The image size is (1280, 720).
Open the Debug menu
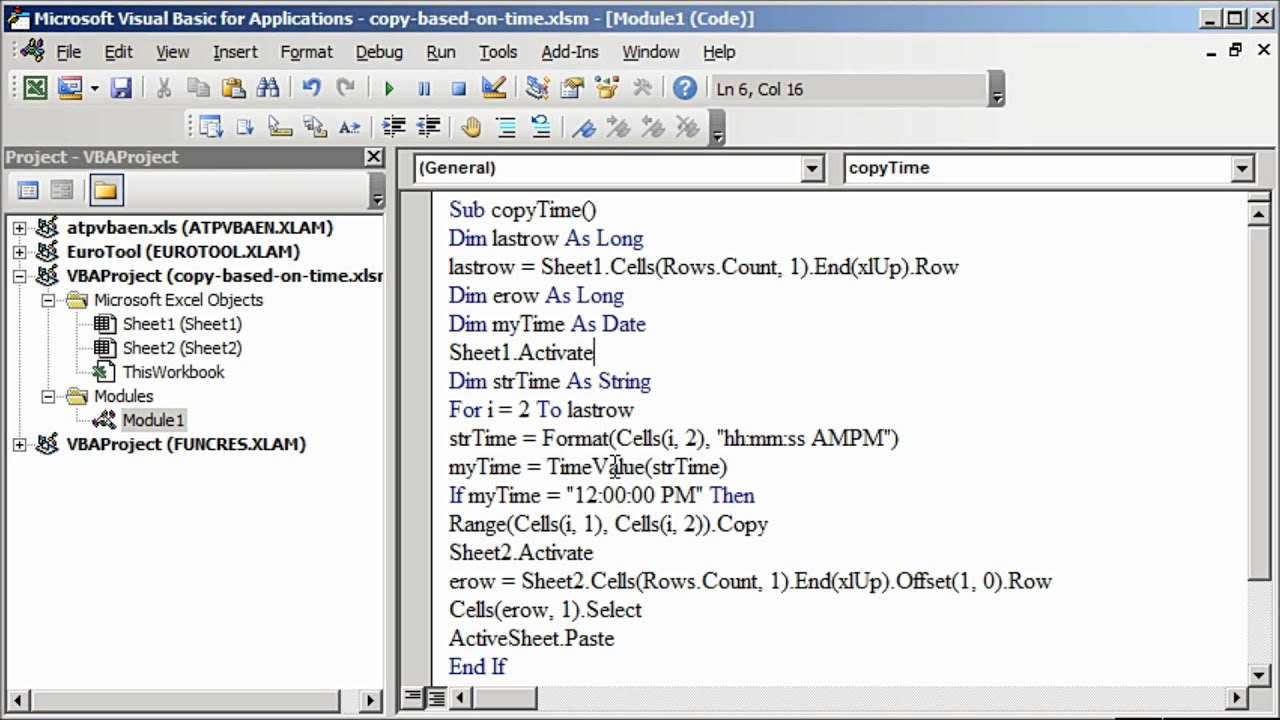[379, 52]
